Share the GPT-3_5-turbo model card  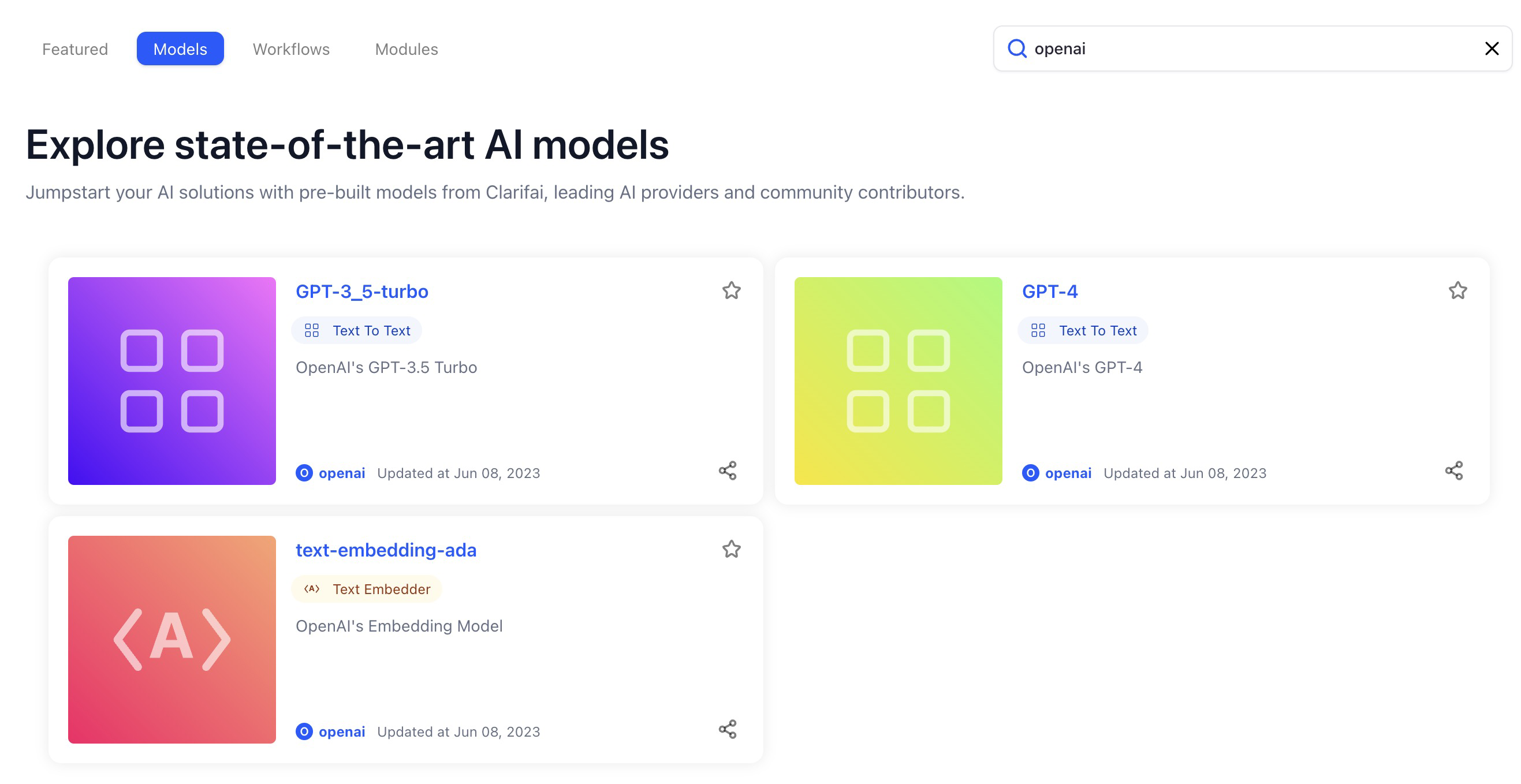pyautogui.click(x=728, y=471)
